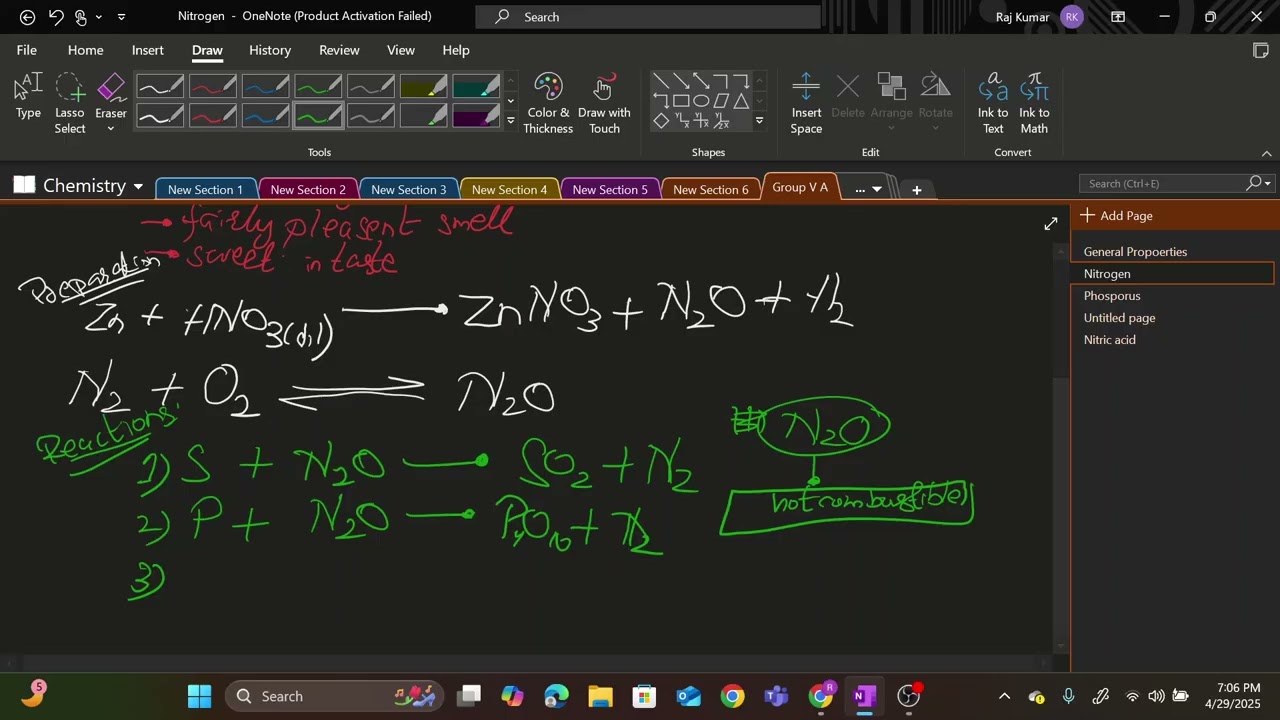Select the white pen in bottom row
Viewport: 1280px width, 720px height.
160,117
